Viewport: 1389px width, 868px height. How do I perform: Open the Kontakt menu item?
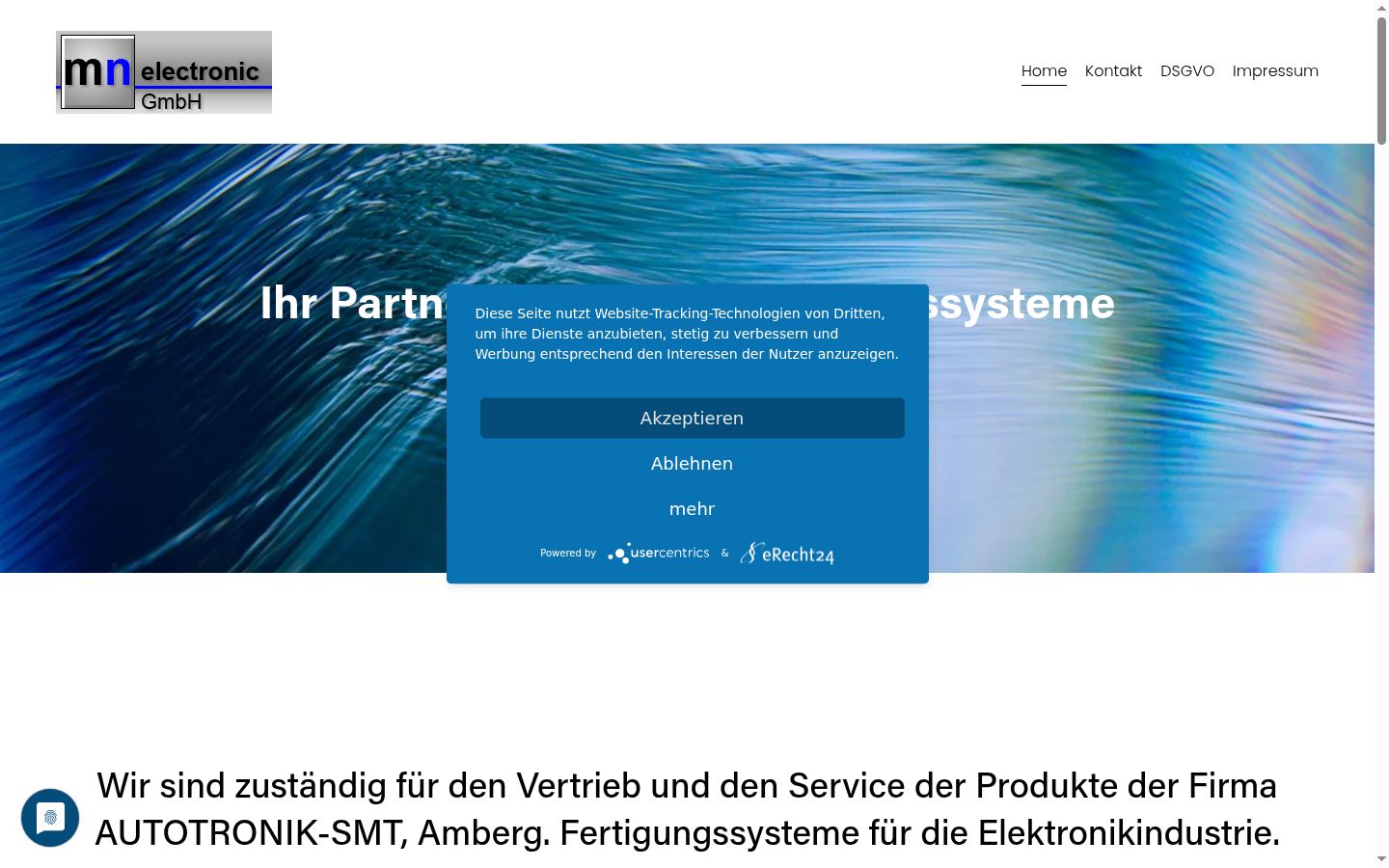(x=1113, y=70)
